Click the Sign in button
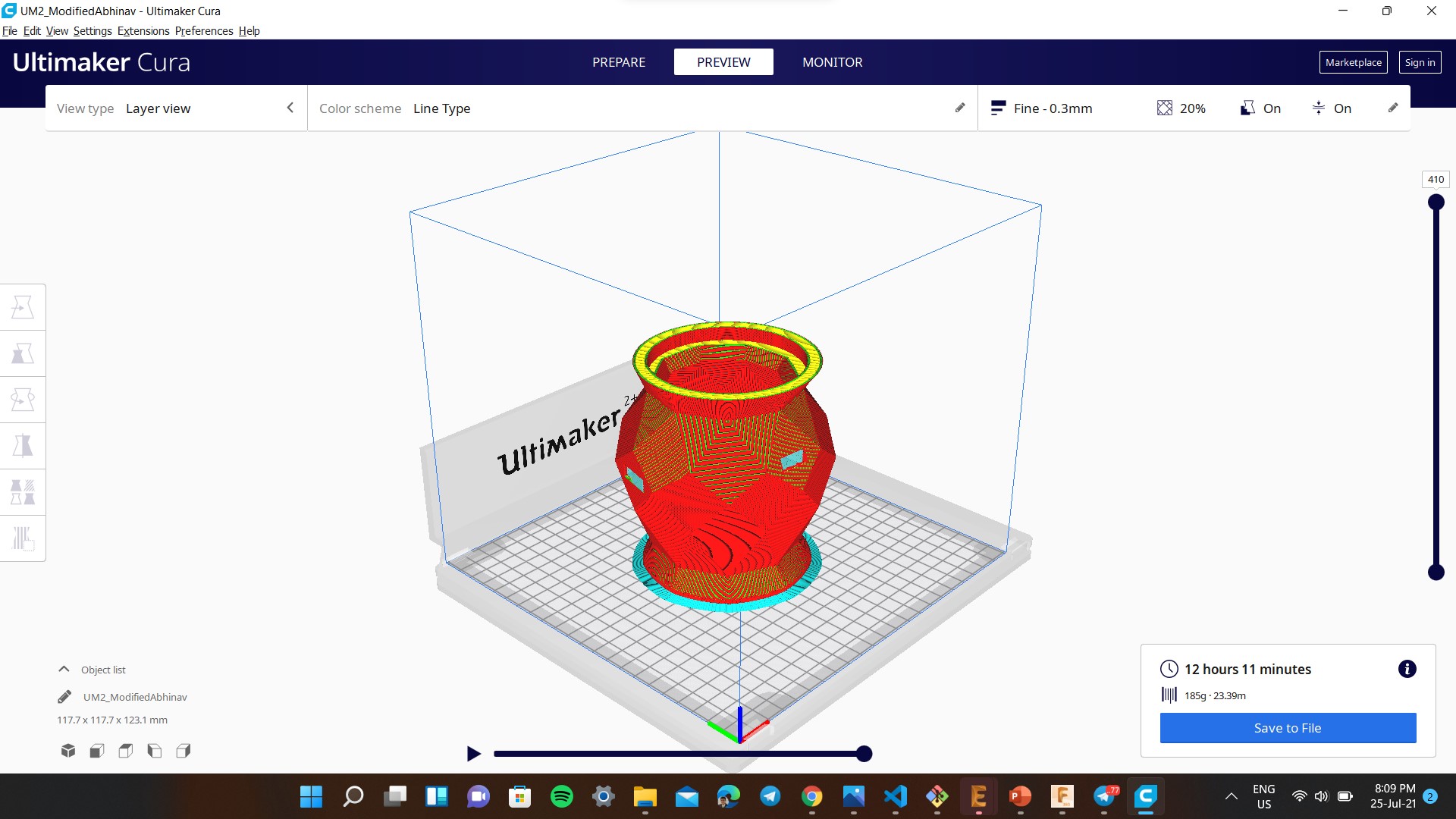Screen dimensions: 1456x819 [x=1420, y=62]
